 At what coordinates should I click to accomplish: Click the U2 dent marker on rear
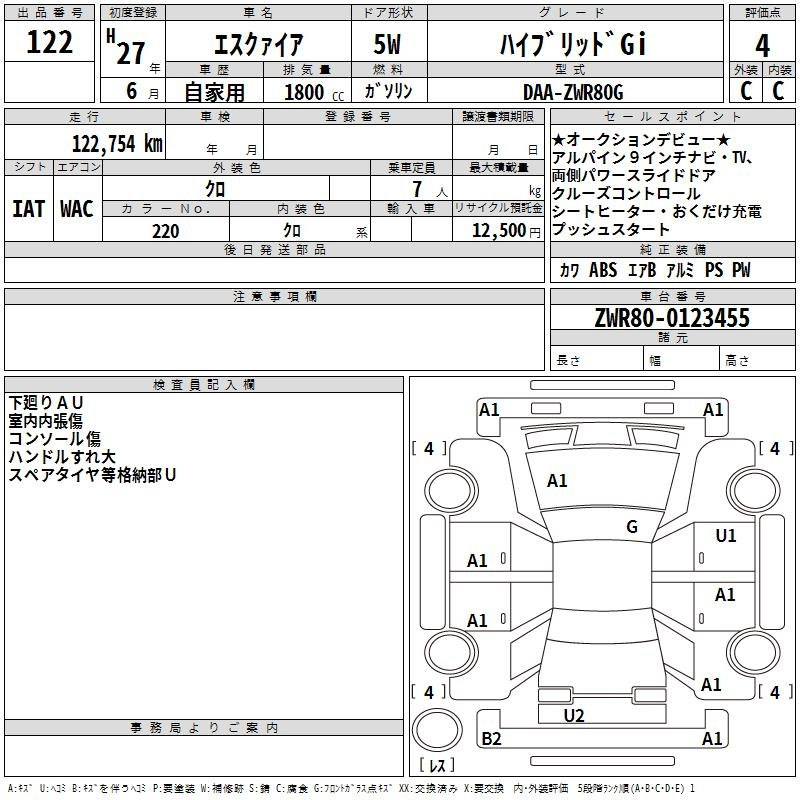[573, 715]
